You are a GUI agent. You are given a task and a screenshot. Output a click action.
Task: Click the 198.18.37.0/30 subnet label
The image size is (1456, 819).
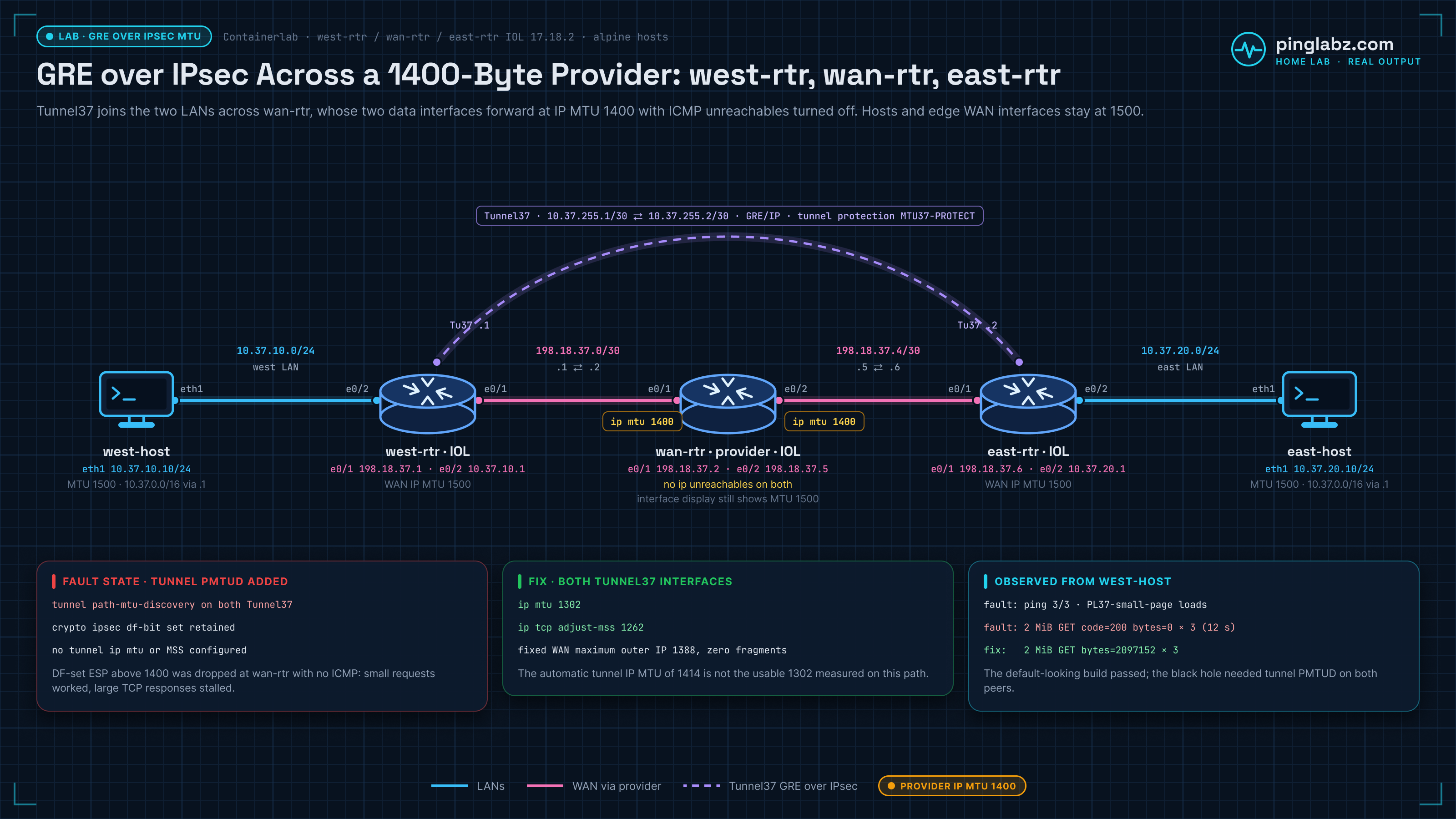578,350
